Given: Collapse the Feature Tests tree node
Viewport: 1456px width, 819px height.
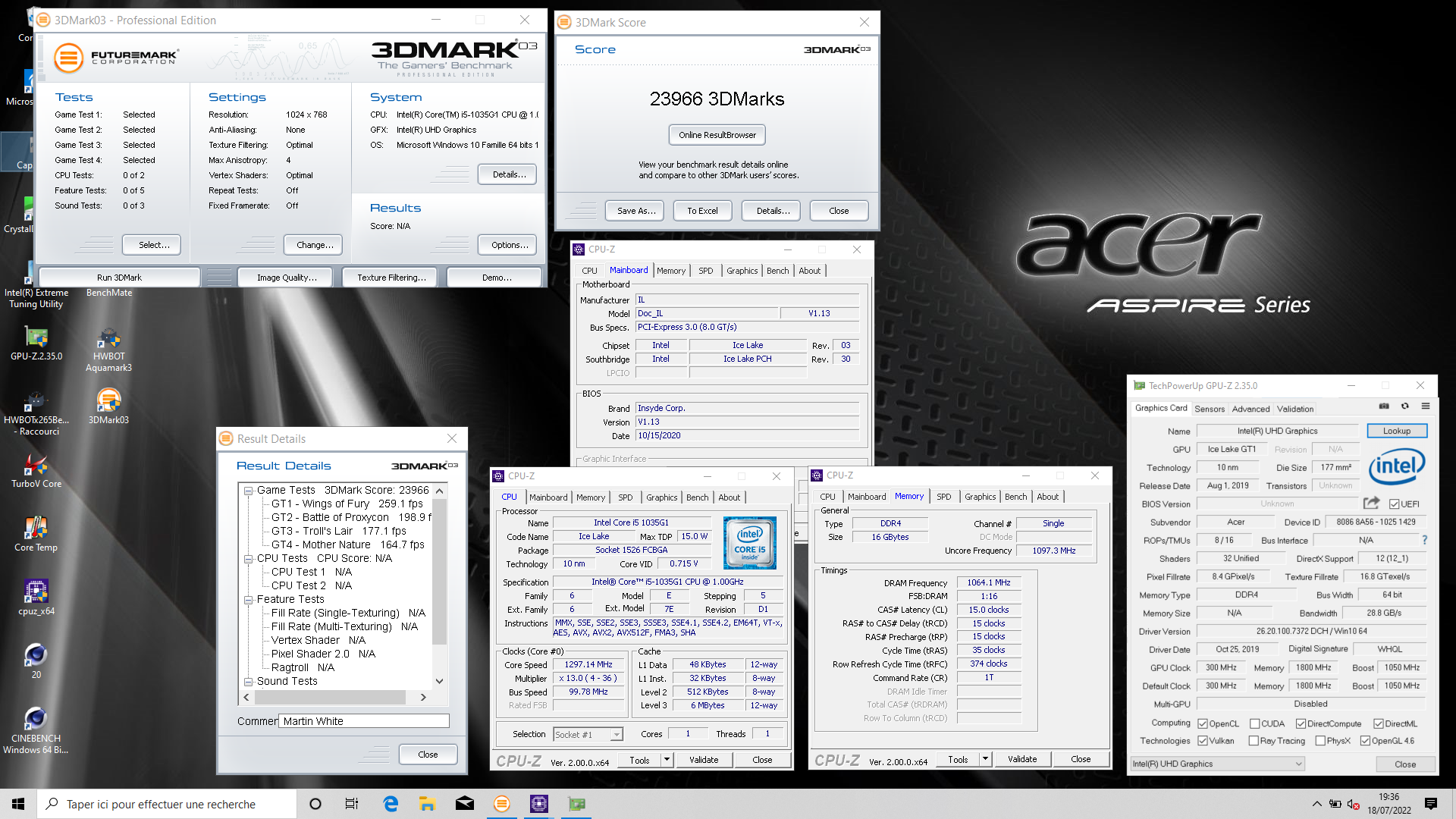Looking at the screenshot, I should (x=248, y=600).
